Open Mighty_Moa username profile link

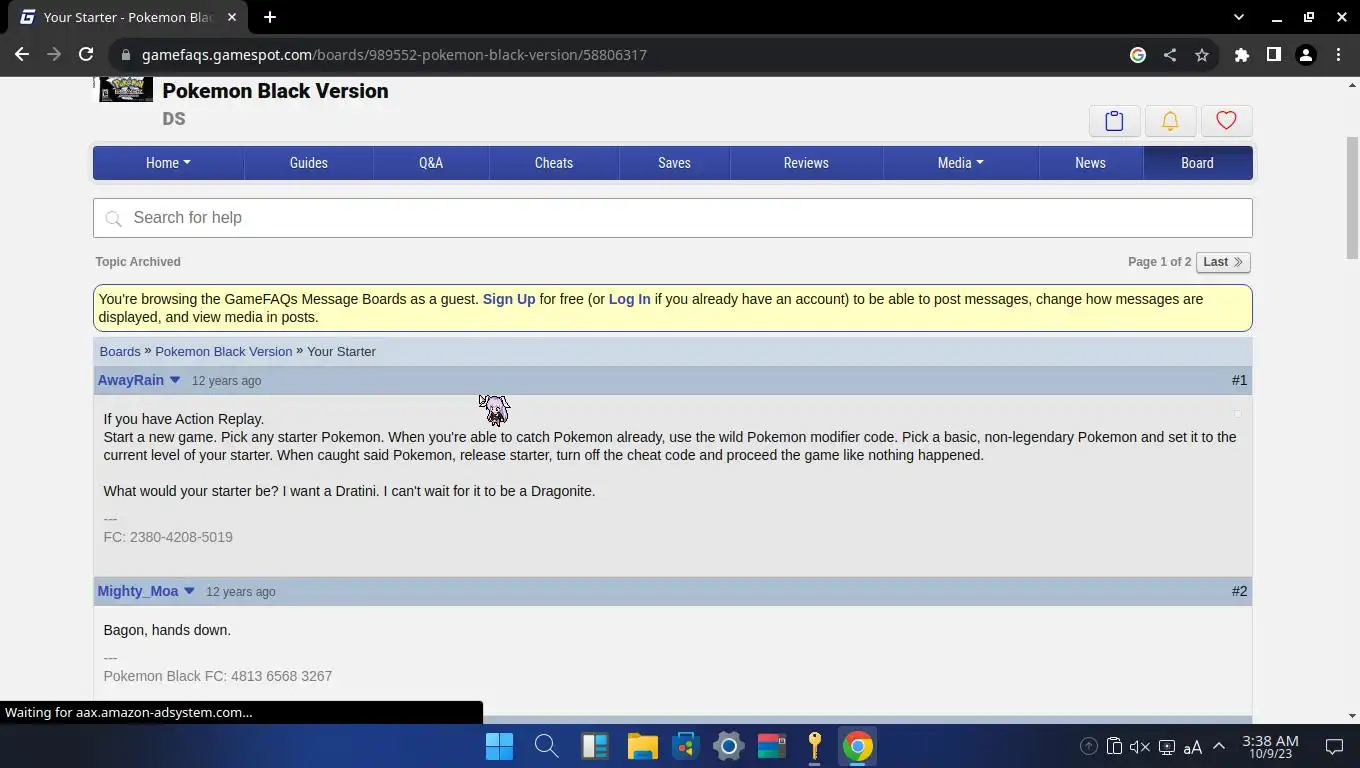[138, 591]
